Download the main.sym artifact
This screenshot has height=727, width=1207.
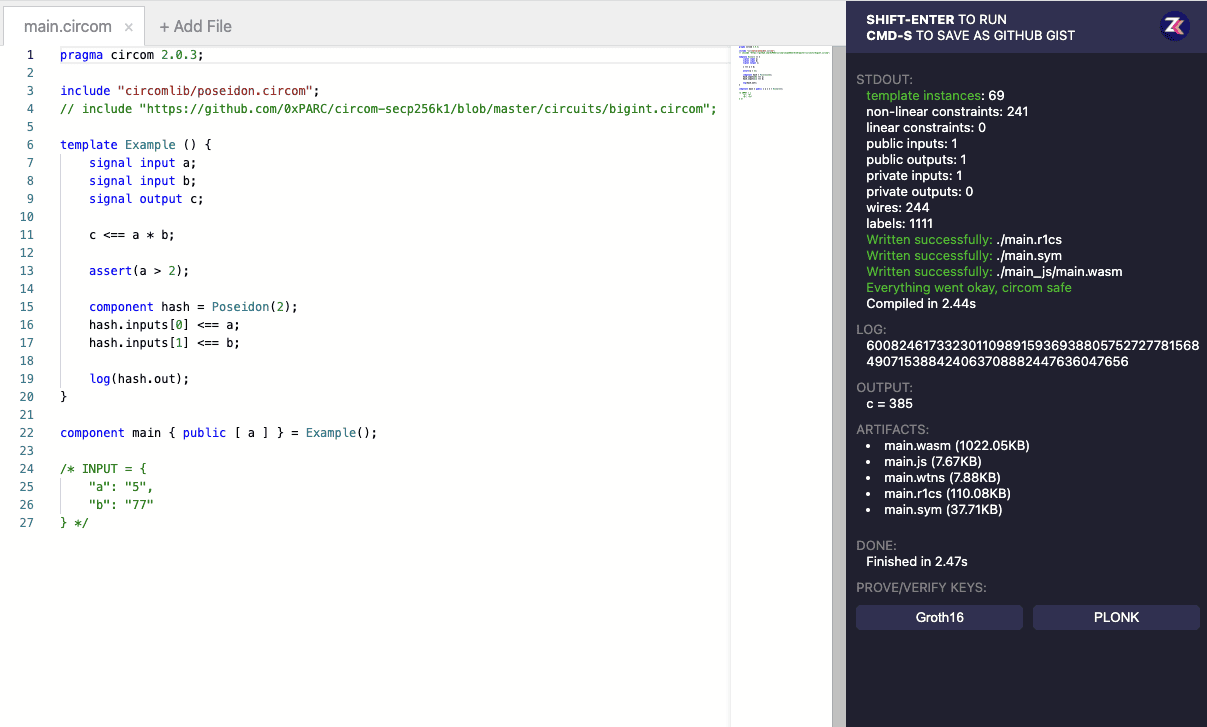[943, 509]
